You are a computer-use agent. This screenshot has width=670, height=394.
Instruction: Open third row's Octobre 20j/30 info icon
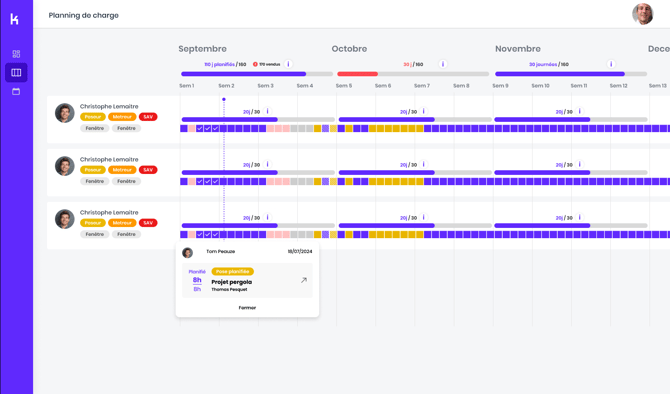[x=423, y=217]
